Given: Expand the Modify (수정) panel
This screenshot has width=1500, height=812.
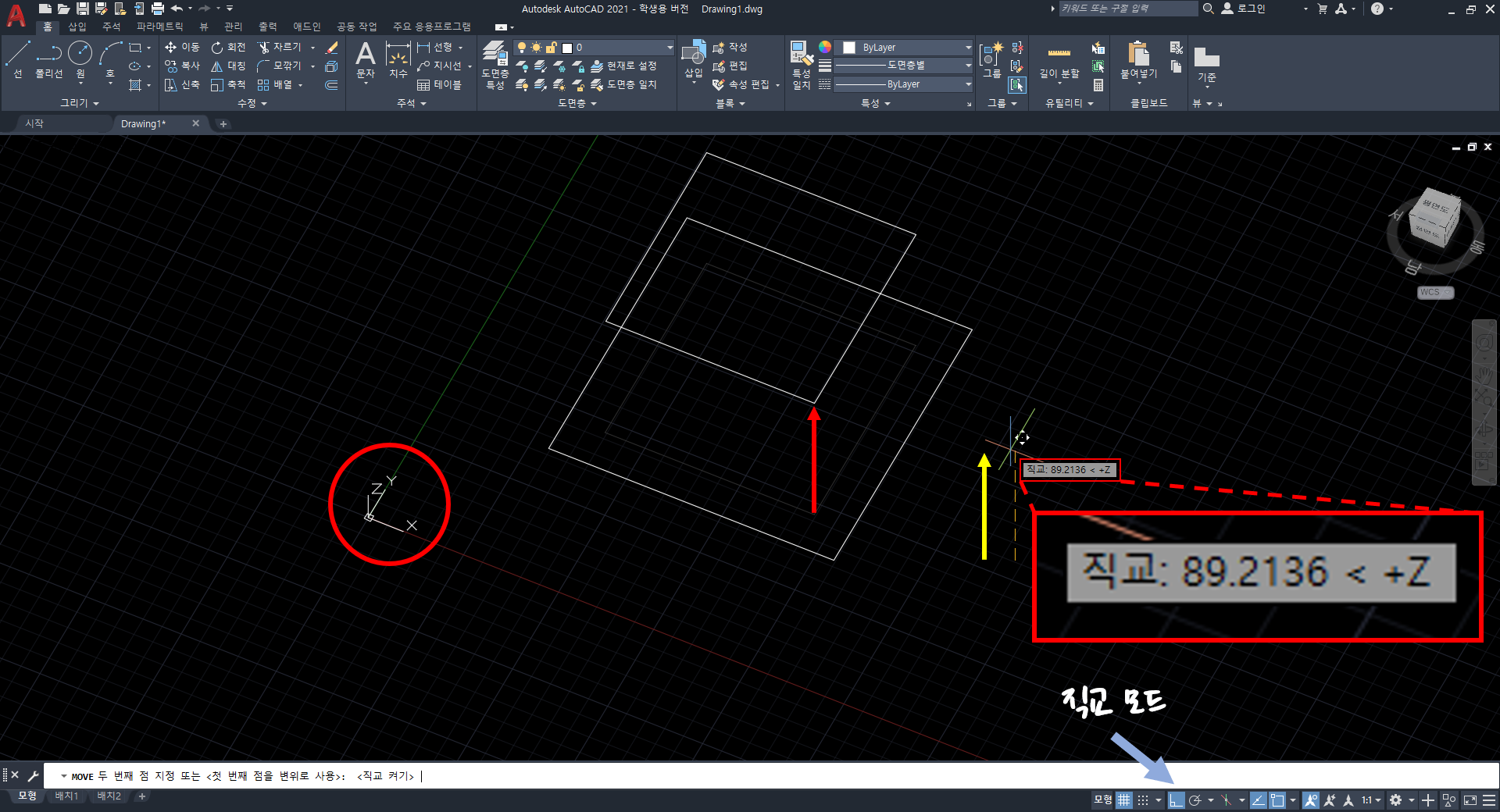Looking at the screenshot, I should pos(252,103).
